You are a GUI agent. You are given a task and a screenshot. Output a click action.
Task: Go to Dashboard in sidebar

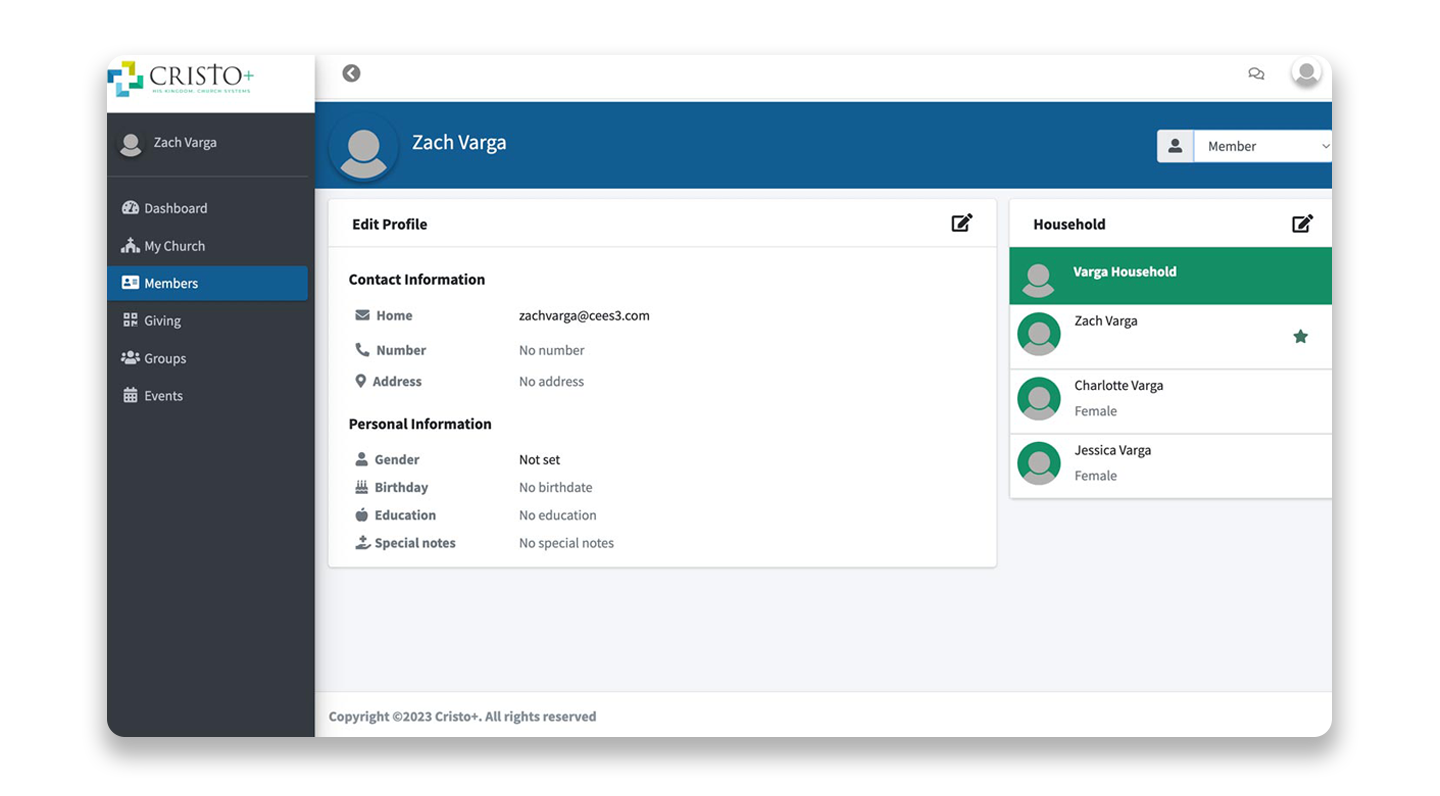[x=175, y=208]
